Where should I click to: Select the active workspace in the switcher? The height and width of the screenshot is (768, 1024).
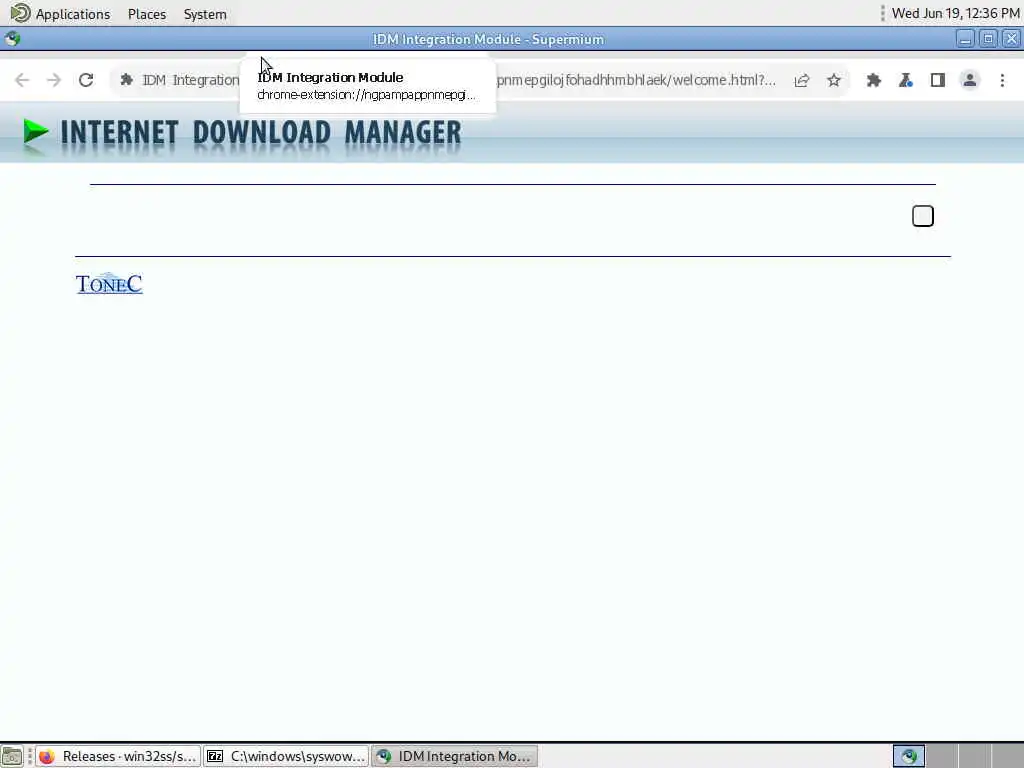[908, 756]
